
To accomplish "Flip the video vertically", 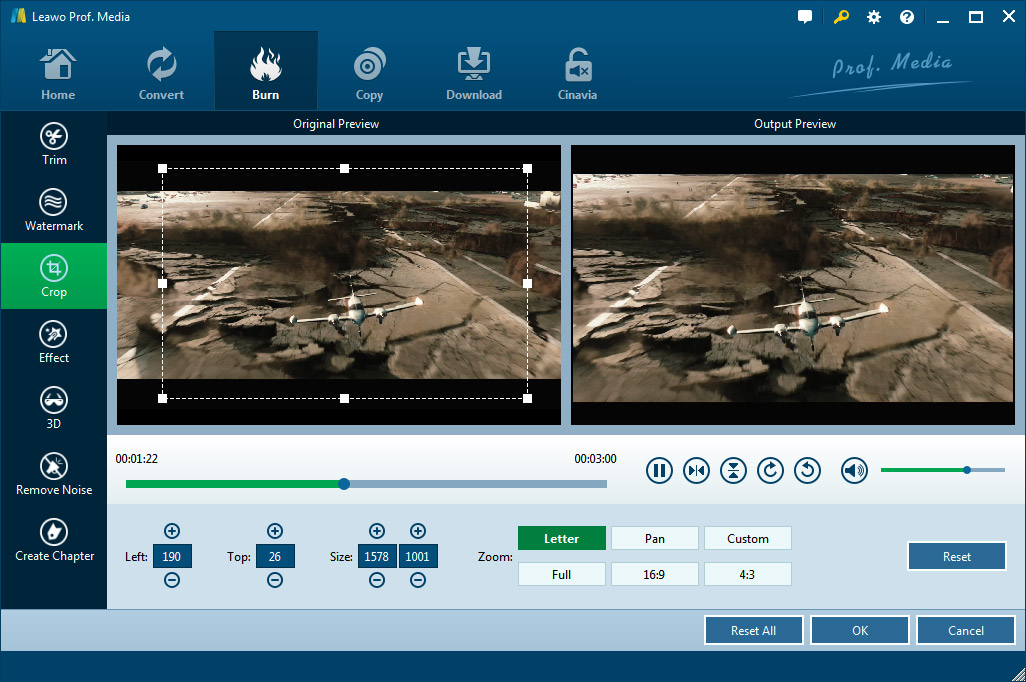I will 733,470.
